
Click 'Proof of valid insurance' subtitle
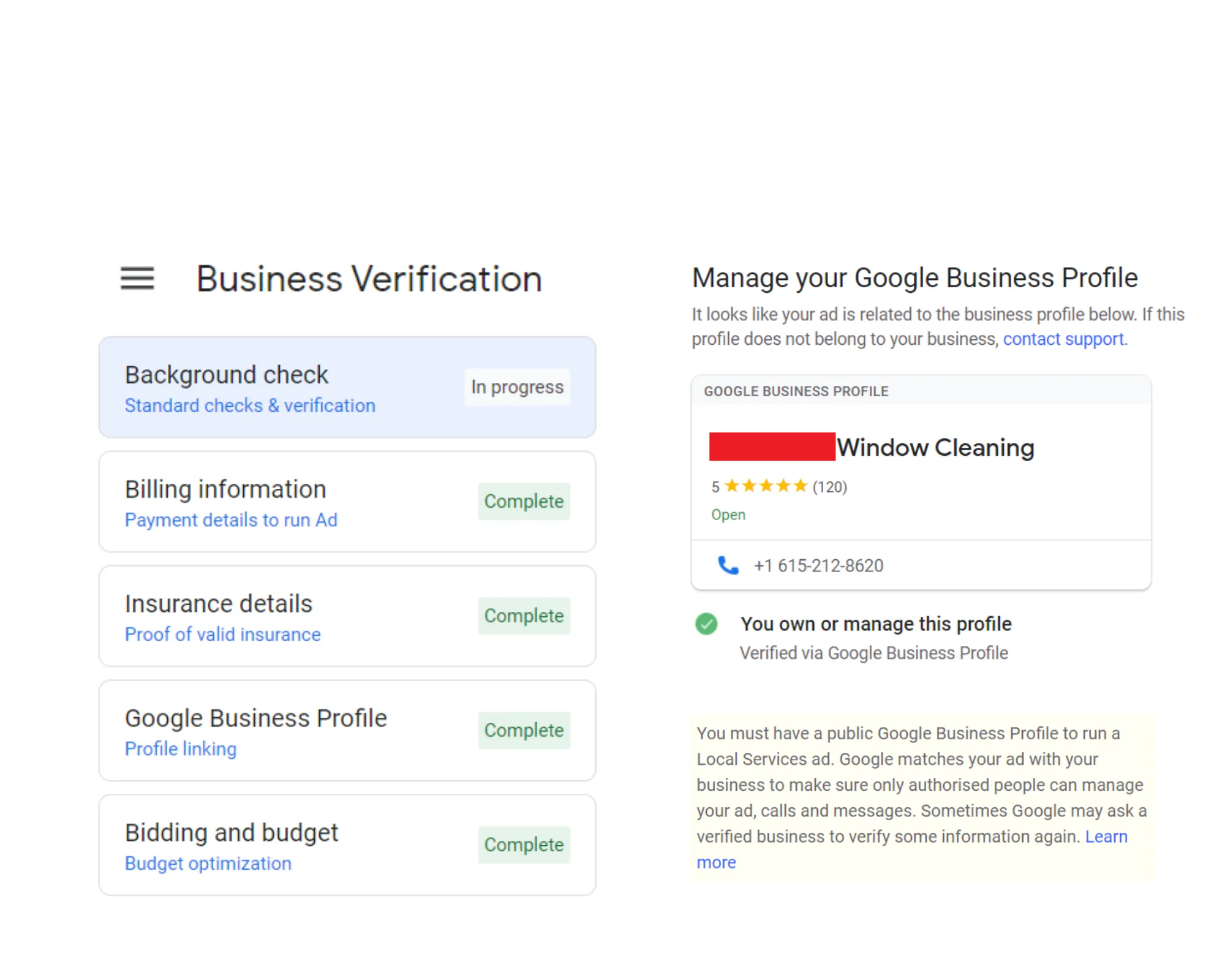pos(223,635)
